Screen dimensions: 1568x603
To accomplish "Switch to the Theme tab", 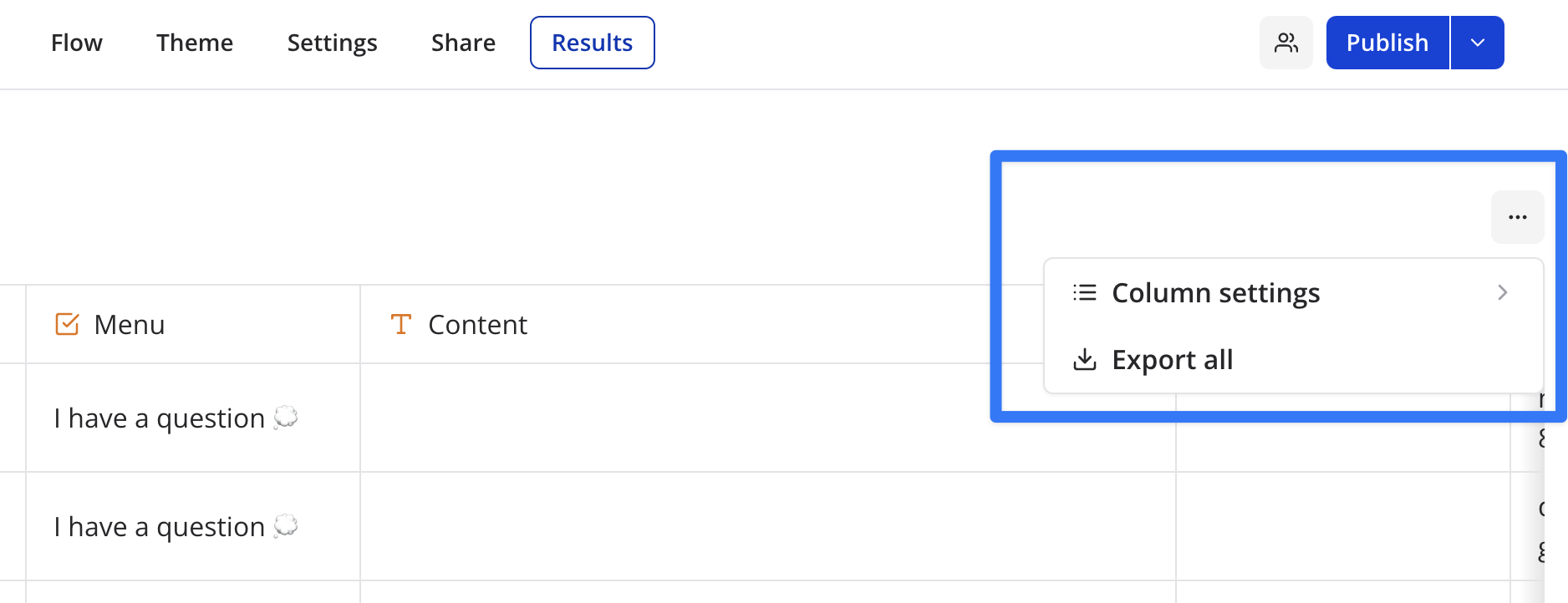I will tap(194, 43).
